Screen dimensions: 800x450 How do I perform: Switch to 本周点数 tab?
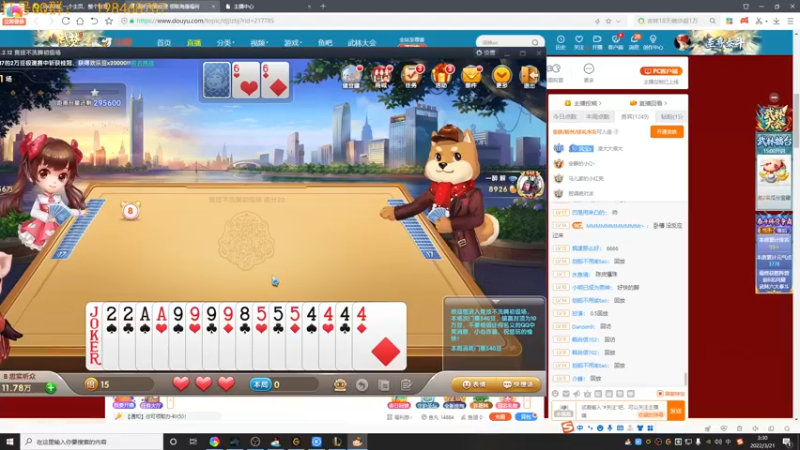point(597,117)
